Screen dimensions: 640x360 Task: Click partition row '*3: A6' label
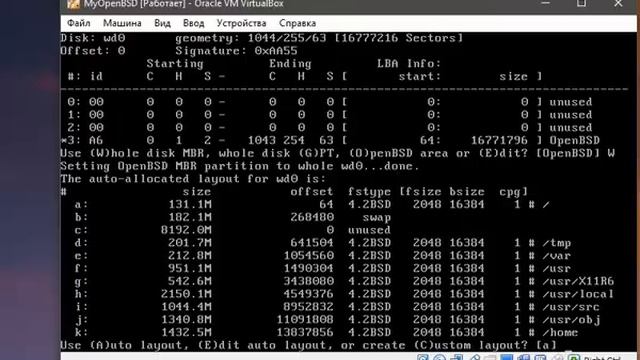(82, 140)
